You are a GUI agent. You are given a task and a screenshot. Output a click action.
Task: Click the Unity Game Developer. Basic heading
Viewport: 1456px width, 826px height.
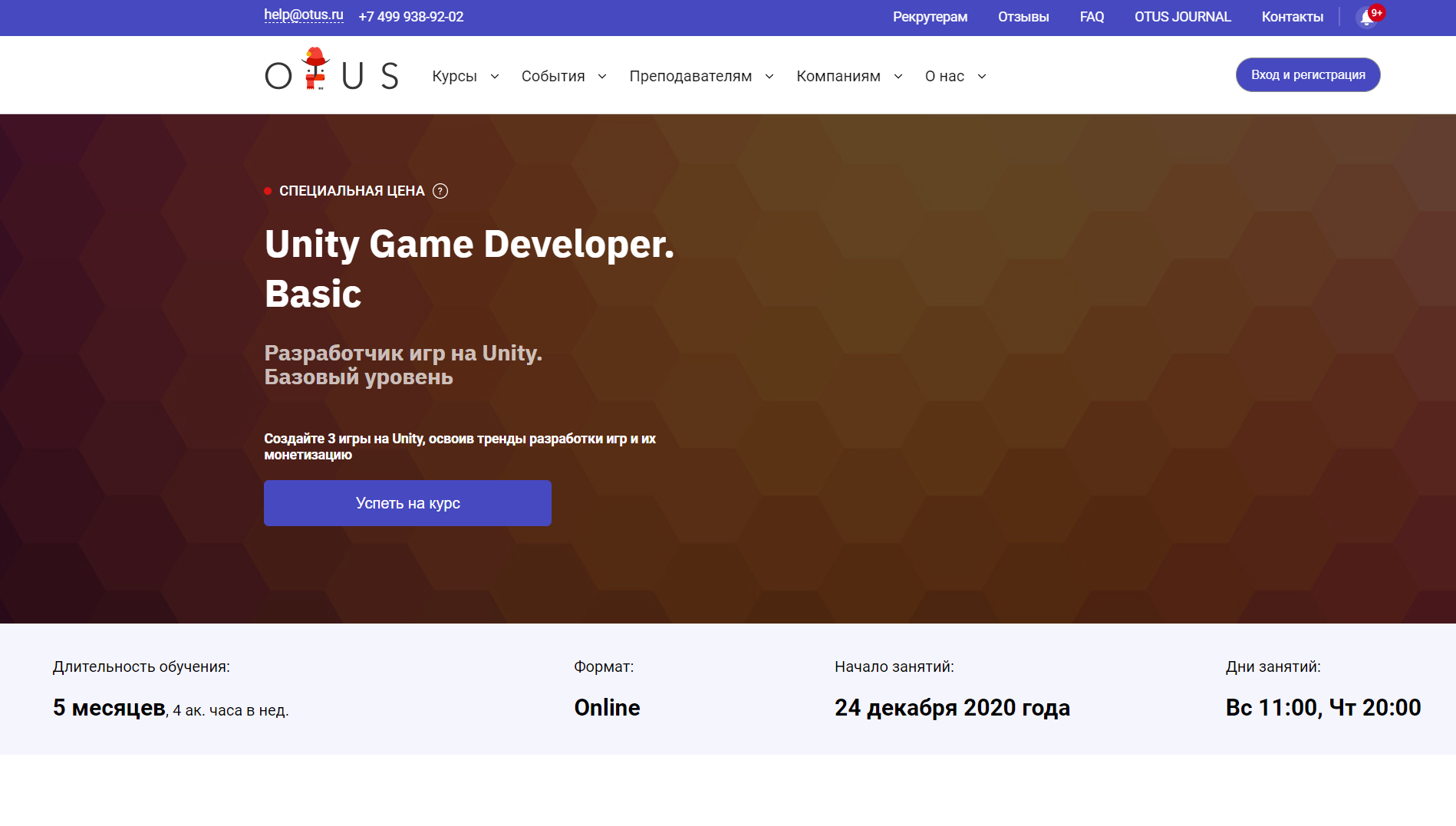469,268
